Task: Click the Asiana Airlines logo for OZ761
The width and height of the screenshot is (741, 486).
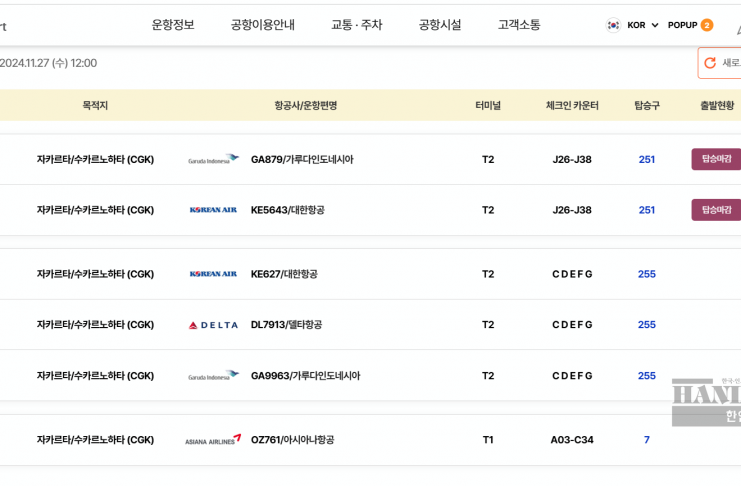Action: [213, 440]
